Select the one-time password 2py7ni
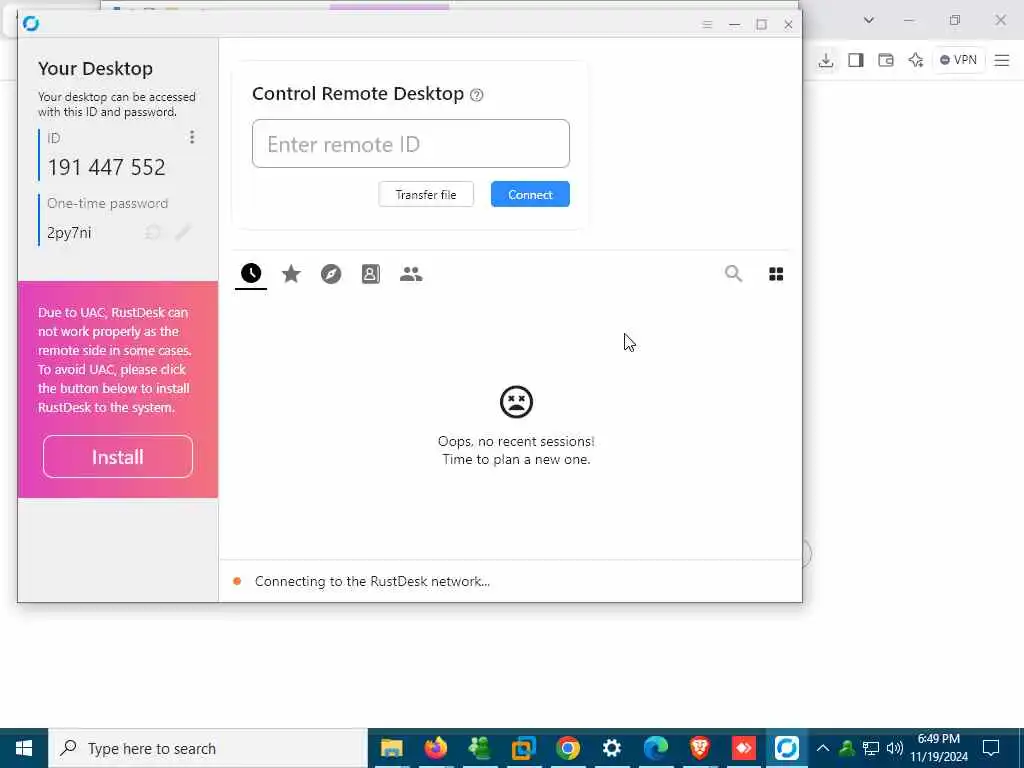The image size is (1024, 768). coord(69,232)
